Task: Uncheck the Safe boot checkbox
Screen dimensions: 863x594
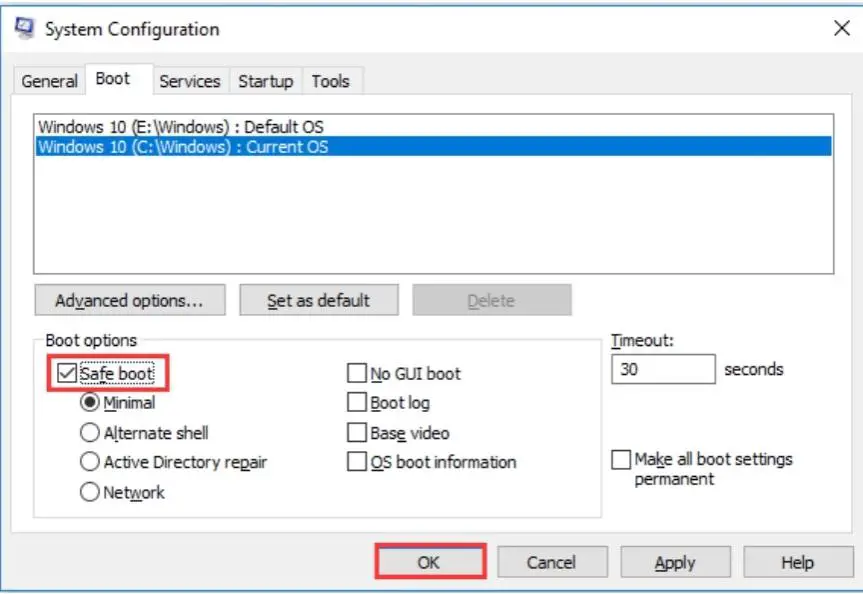Action: [67, 373]
